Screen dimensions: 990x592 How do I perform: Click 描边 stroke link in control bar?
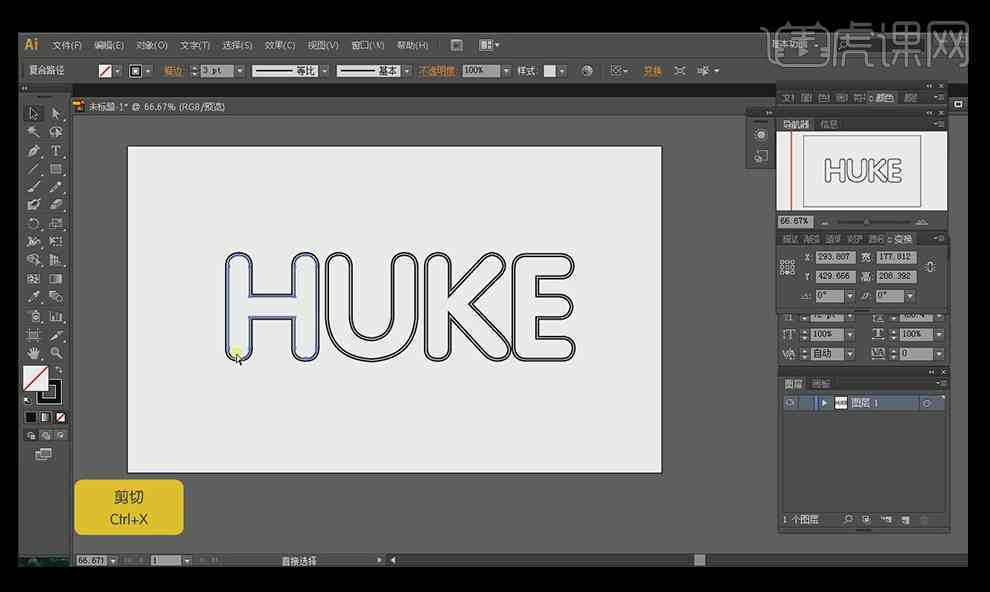point(174,71)
